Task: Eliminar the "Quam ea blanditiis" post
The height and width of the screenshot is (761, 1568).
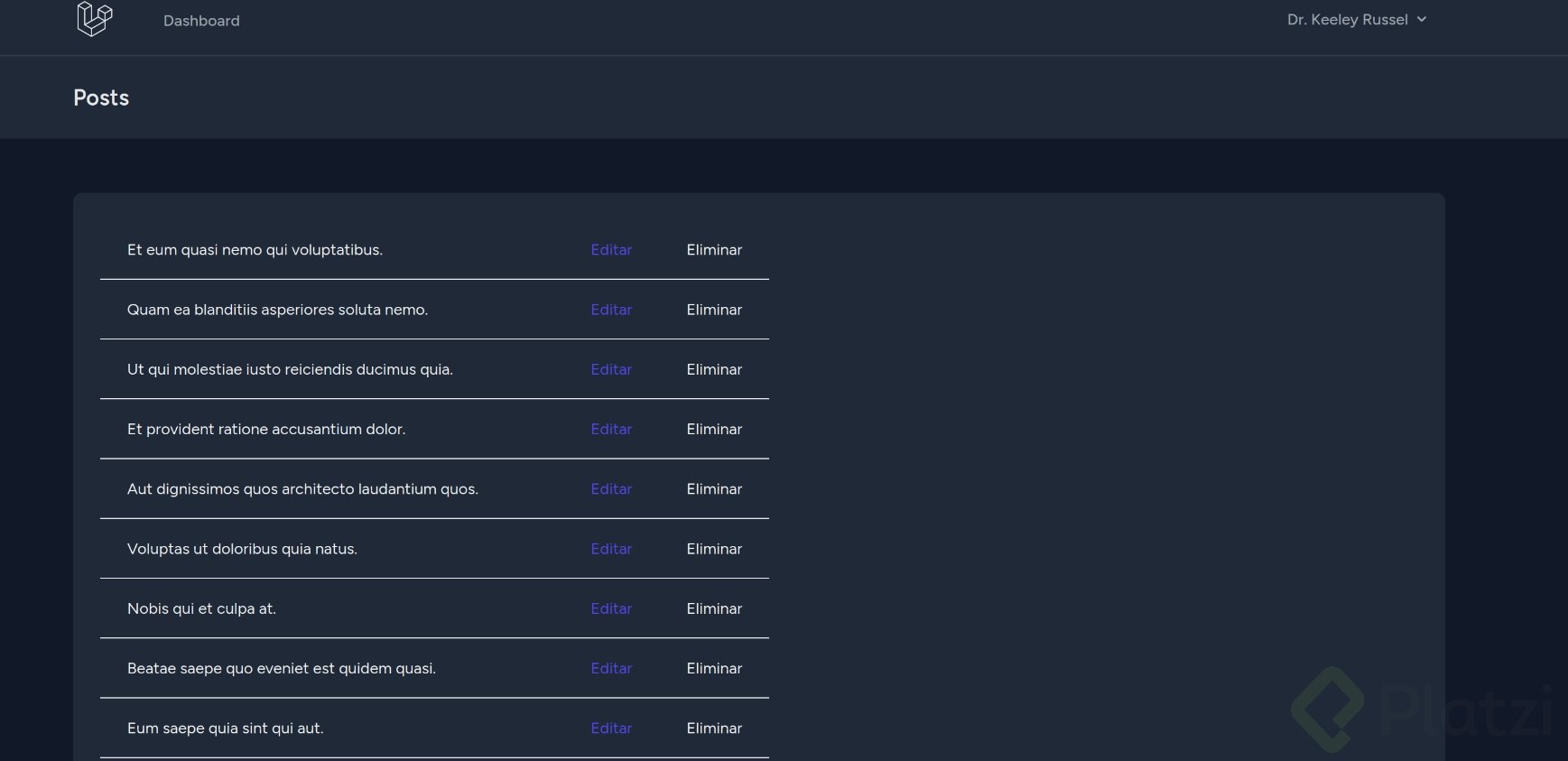Action: (x=714, y=310)
